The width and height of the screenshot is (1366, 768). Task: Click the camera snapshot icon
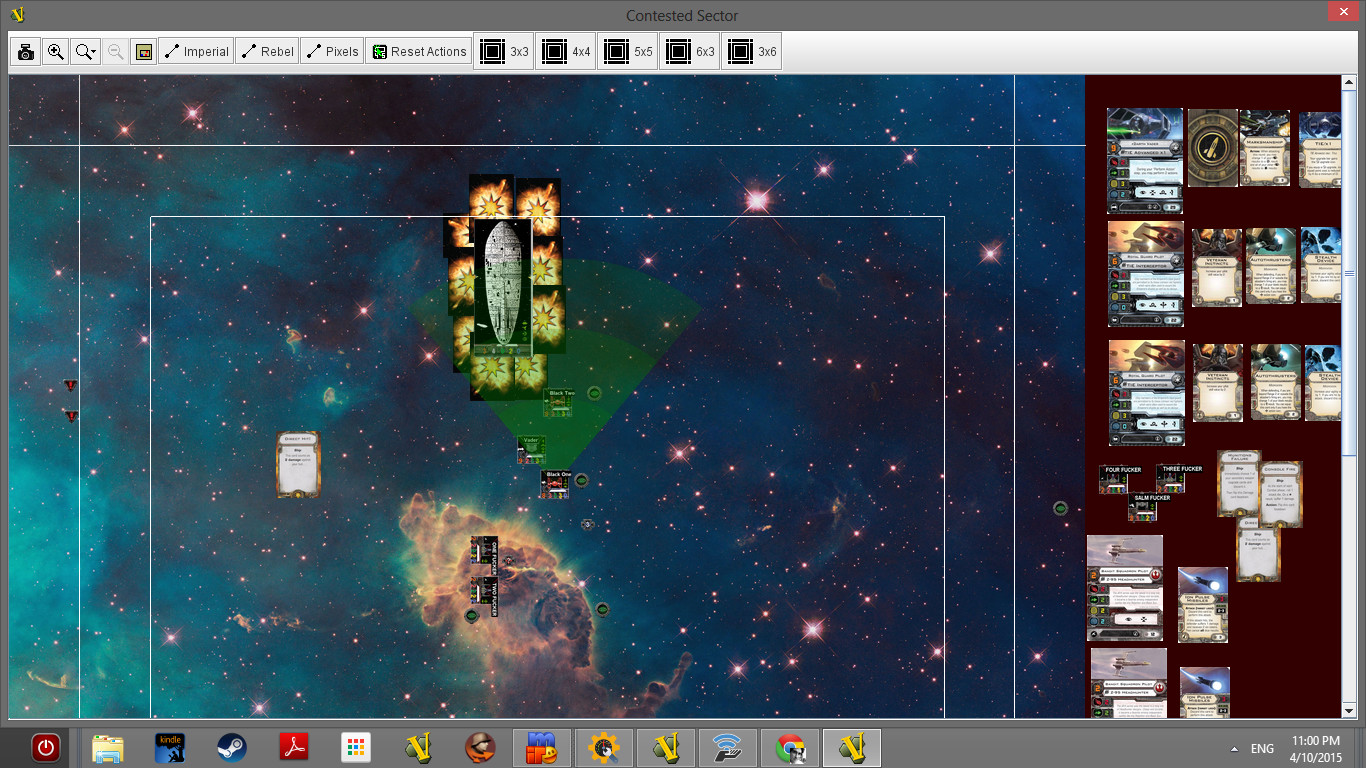click(x=26, y=52)
